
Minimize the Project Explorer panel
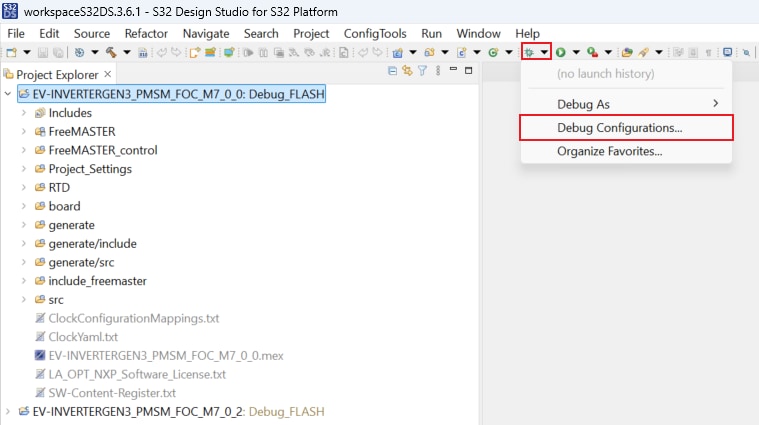(x=453, y=73)
